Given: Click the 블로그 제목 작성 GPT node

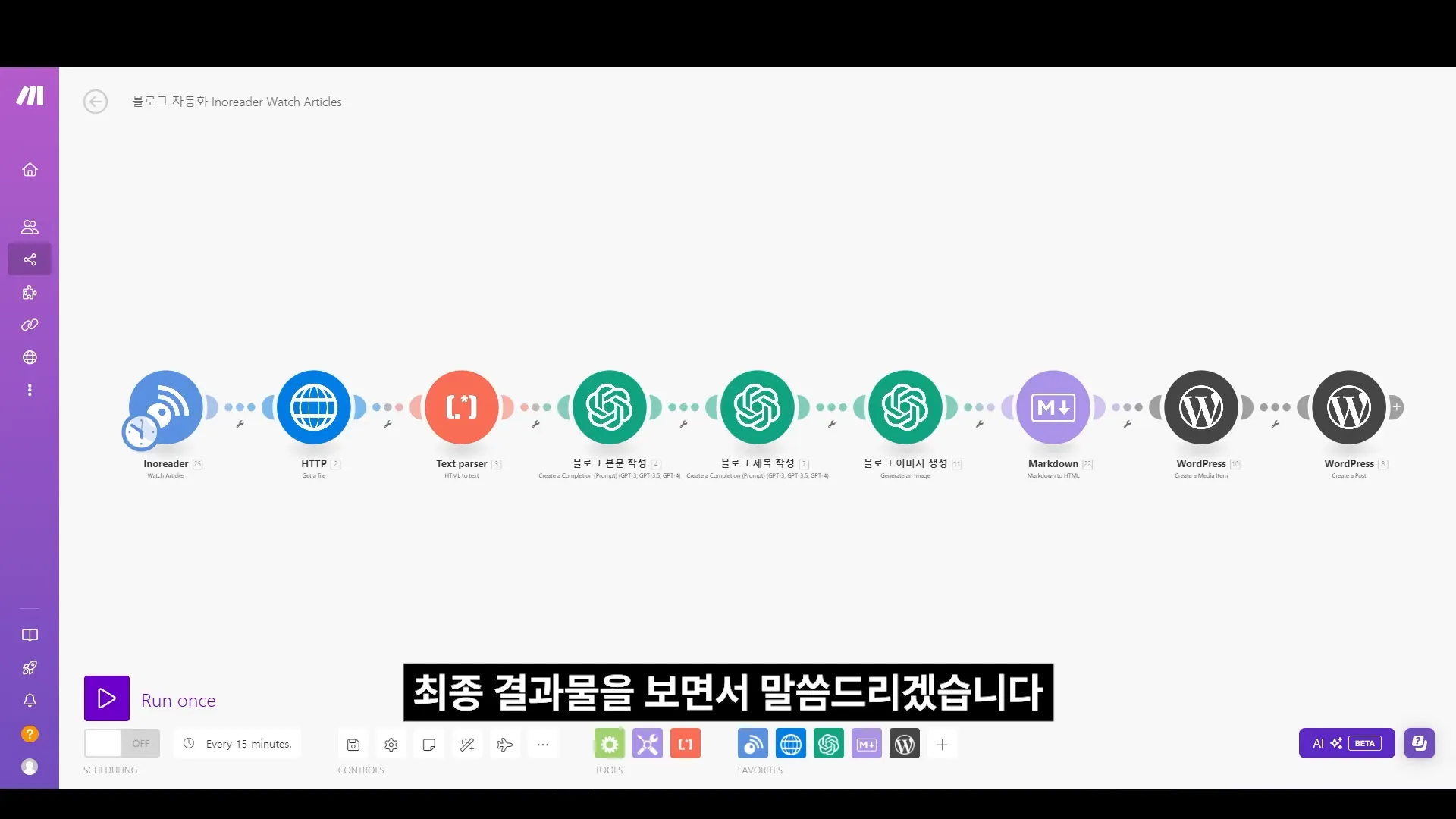Looking at the screenshot, I should (757, 407).
